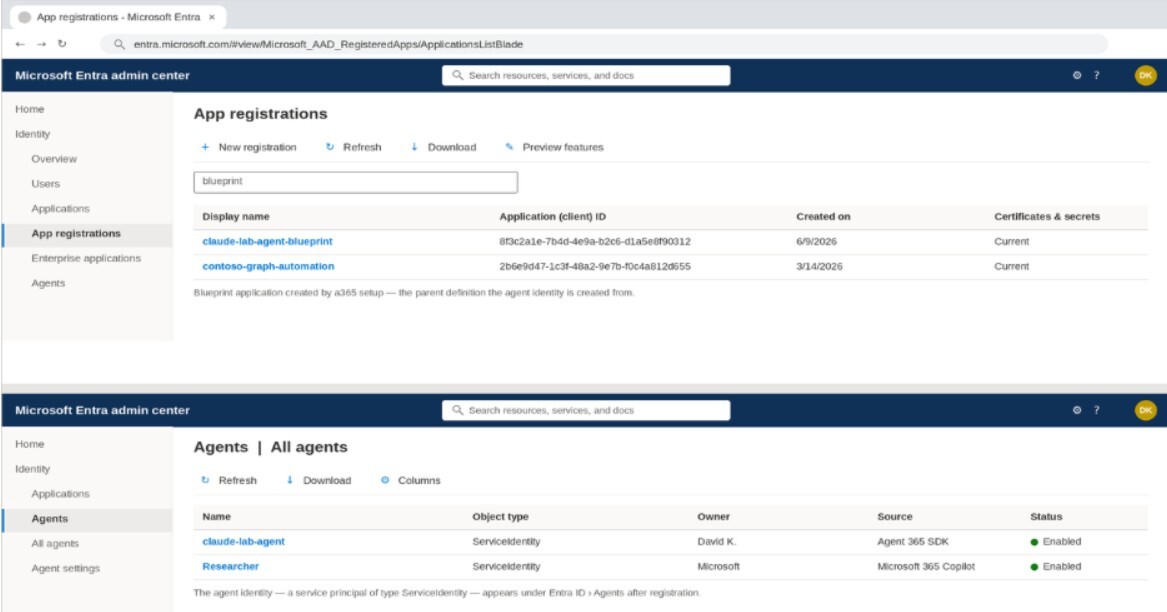Image resolution: width=1167 pixels, height=612 pixels.
Task: Open Enterprise applications in the sidebar
Action: pos(86,258)
